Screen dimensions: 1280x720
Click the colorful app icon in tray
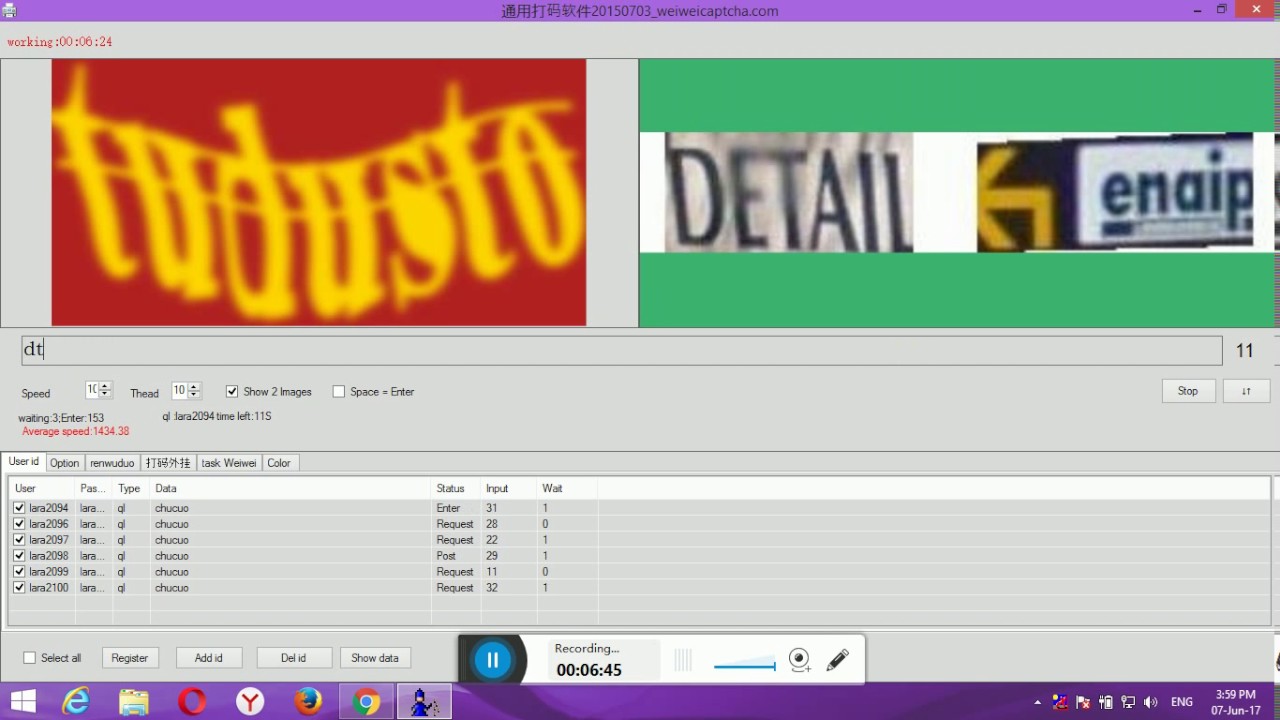[1061, 702]
